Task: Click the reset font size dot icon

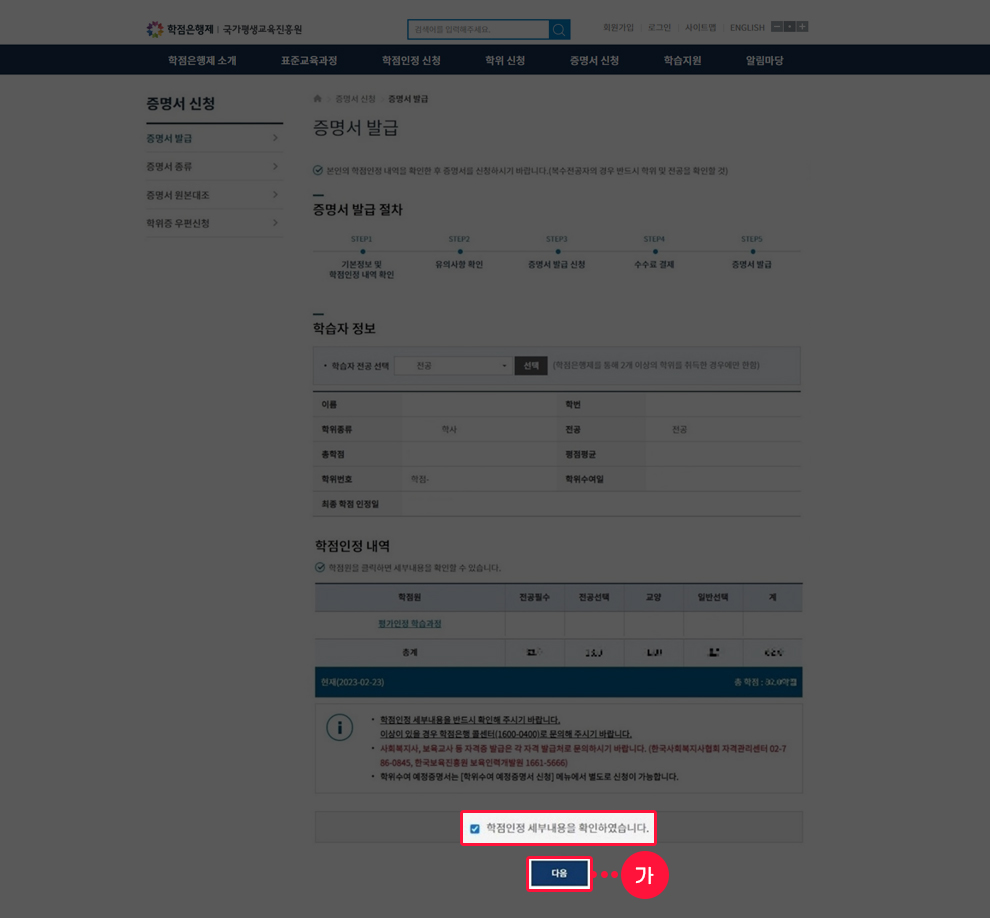Action: (x=789, y=27)
